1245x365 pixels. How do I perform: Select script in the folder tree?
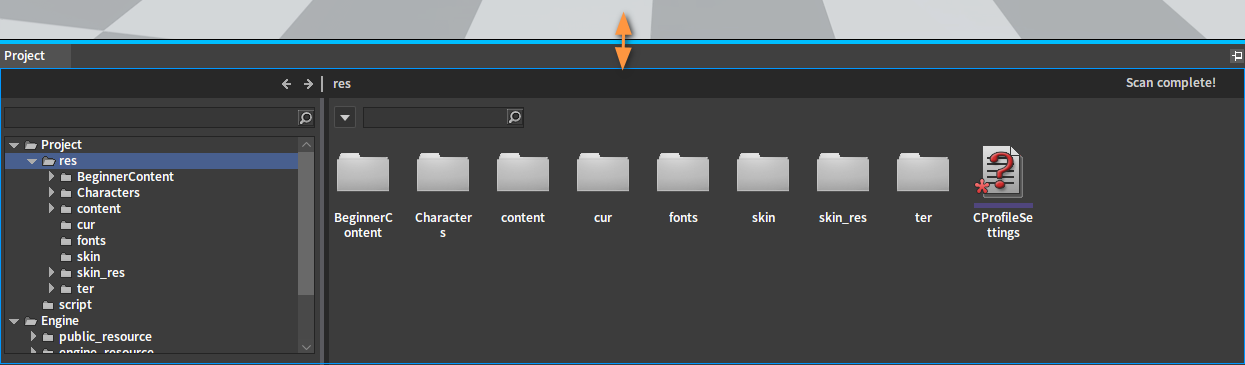75,305
